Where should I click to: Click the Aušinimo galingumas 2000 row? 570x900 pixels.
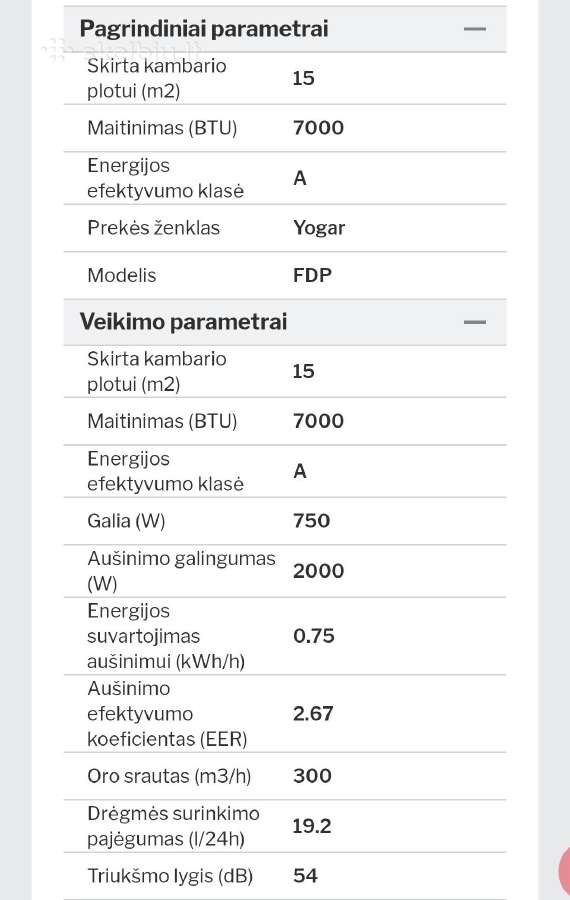(285, 571)
